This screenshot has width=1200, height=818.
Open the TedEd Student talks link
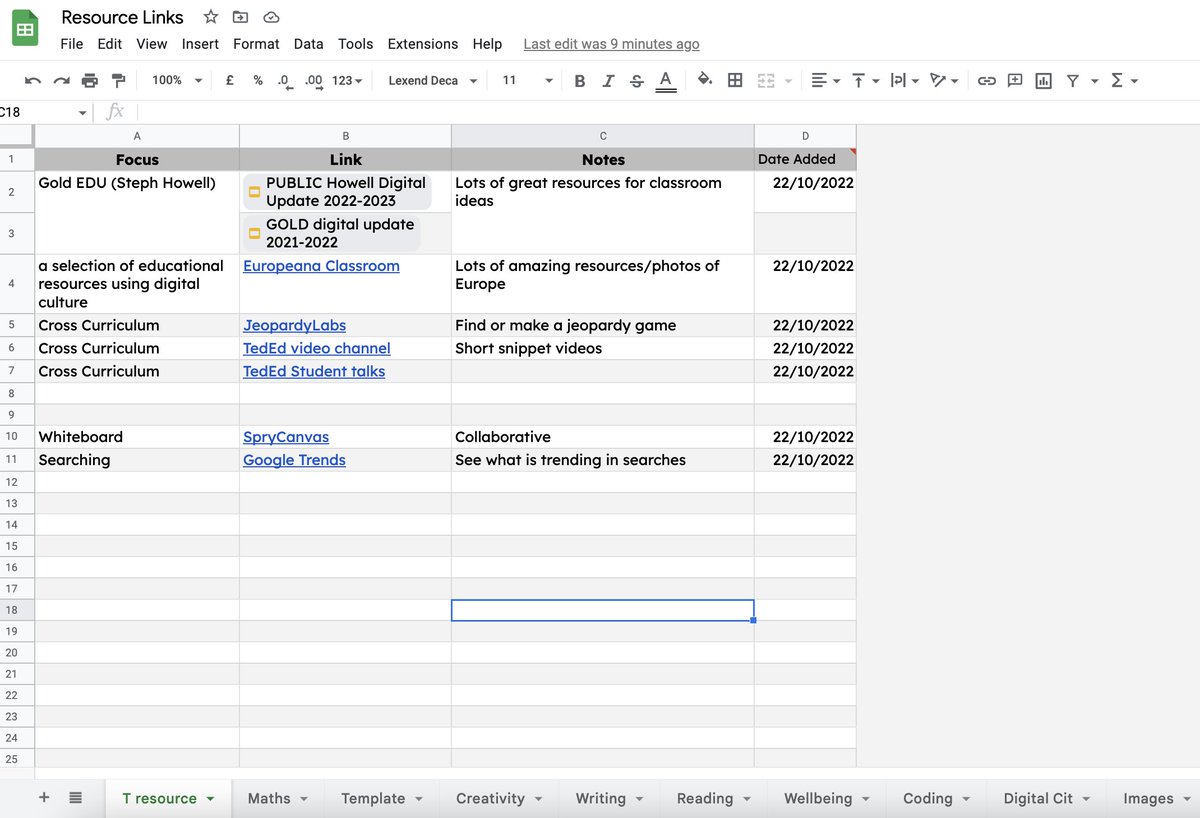click(x=314, y=372)
